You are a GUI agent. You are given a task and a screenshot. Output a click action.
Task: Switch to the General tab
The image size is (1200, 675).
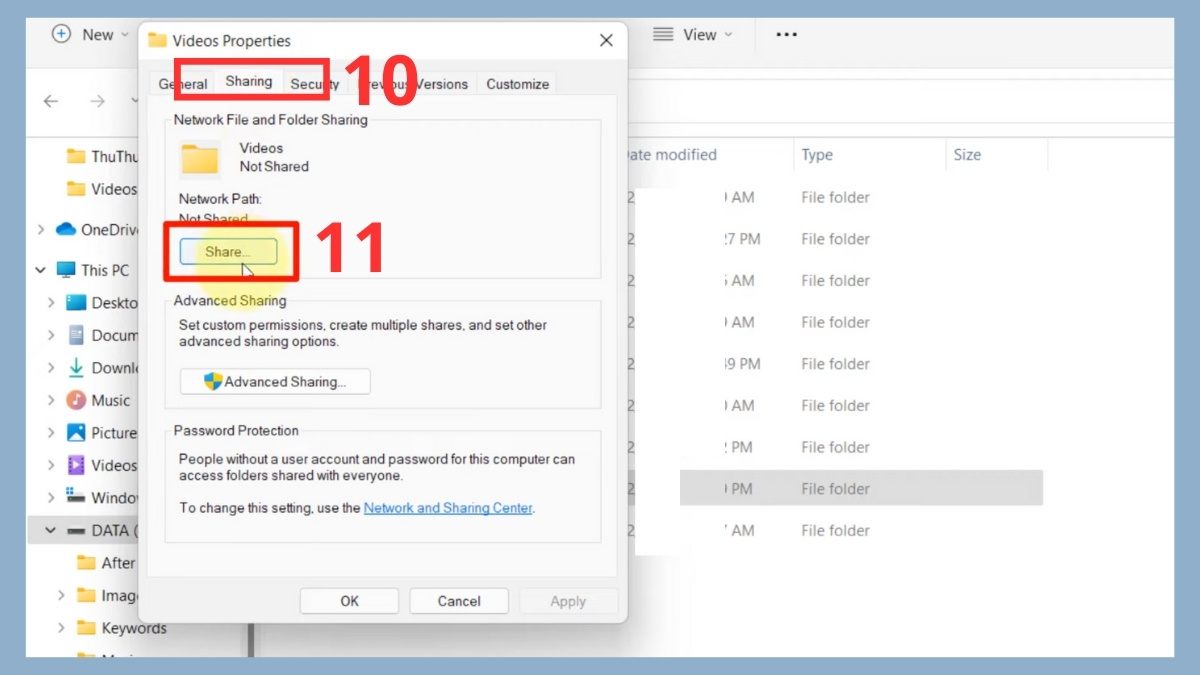tap(183, 84)
